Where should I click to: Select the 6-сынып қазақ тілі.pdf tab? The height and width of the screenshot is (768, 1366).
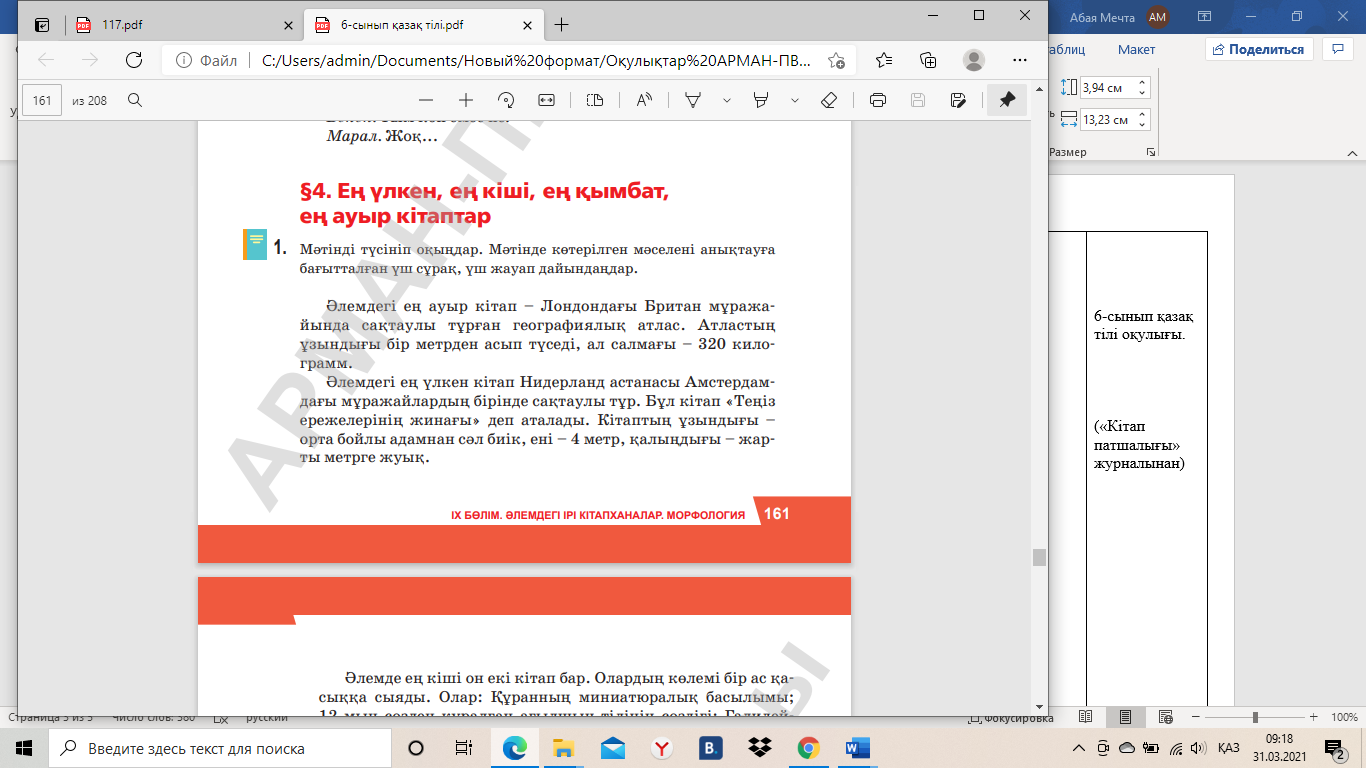(421, 25)
